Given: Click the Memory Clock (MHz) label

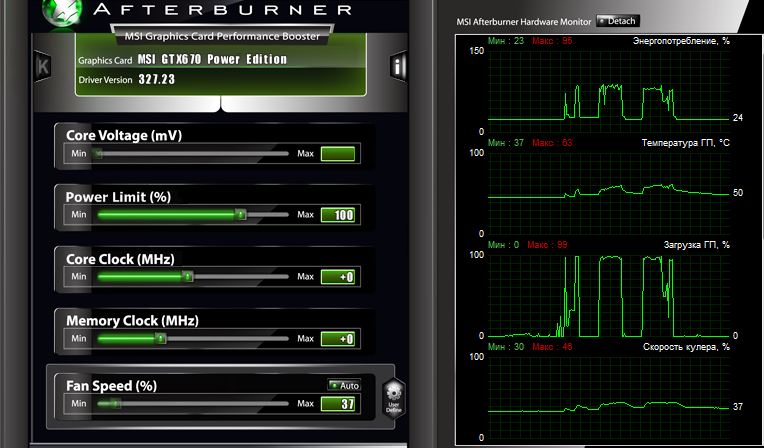Looking at the screenshot, I should point(132,321).
